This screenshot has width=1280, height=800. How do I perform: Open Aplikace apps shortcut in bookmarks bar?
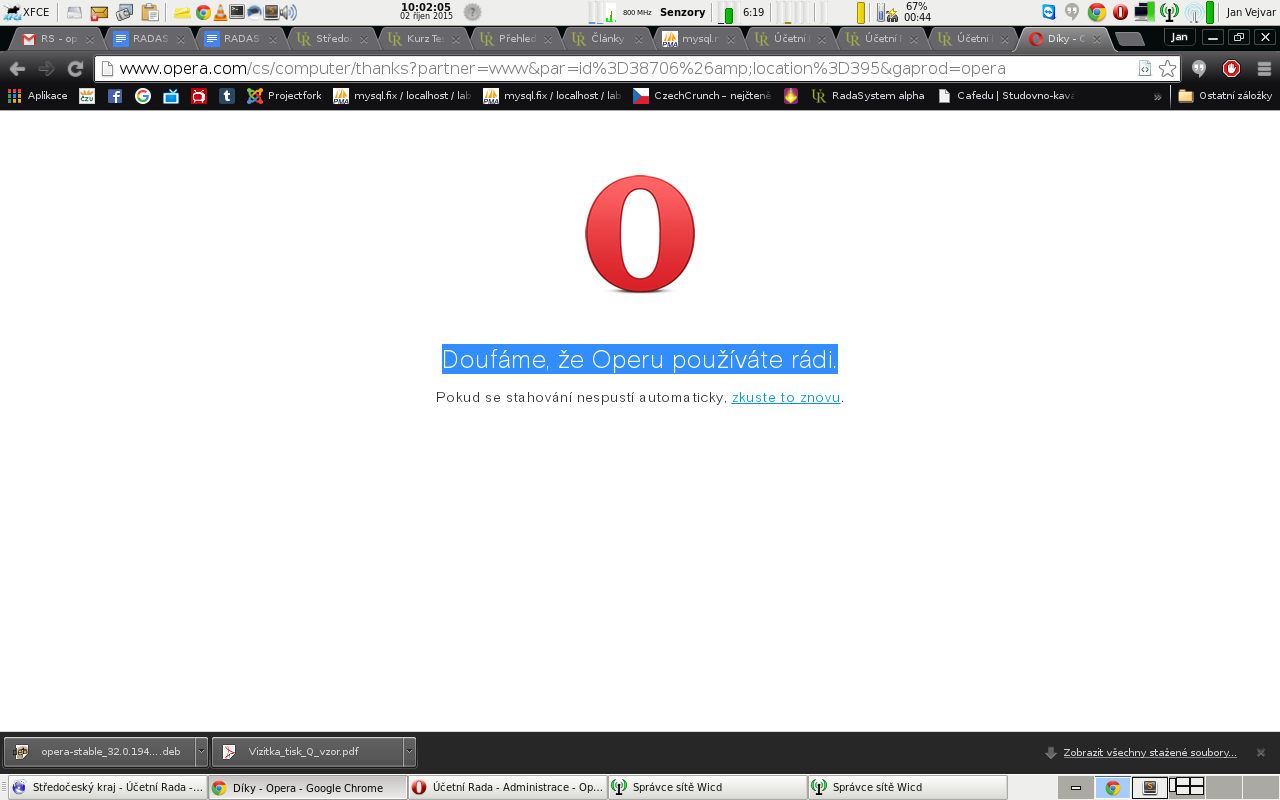(x=38, y=96)
